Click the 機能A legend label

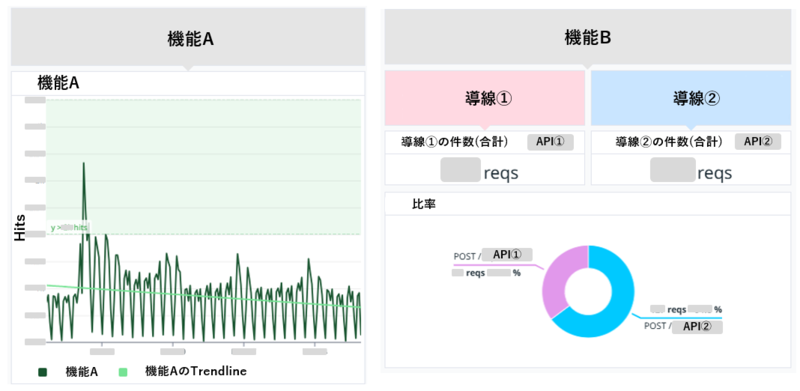(x=82, y=372)
